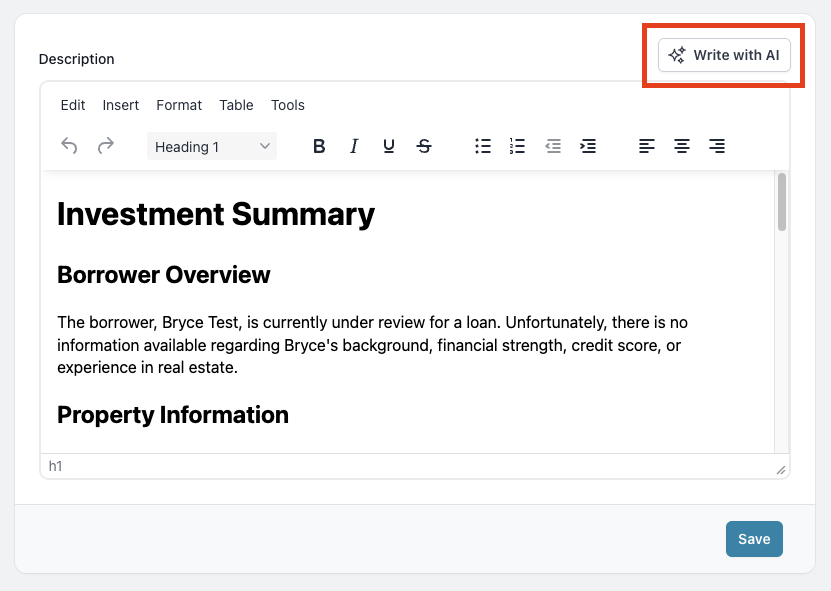Expand the Table menu
The height and width of the screenshot is (591, 831).
tap(236, 105)
